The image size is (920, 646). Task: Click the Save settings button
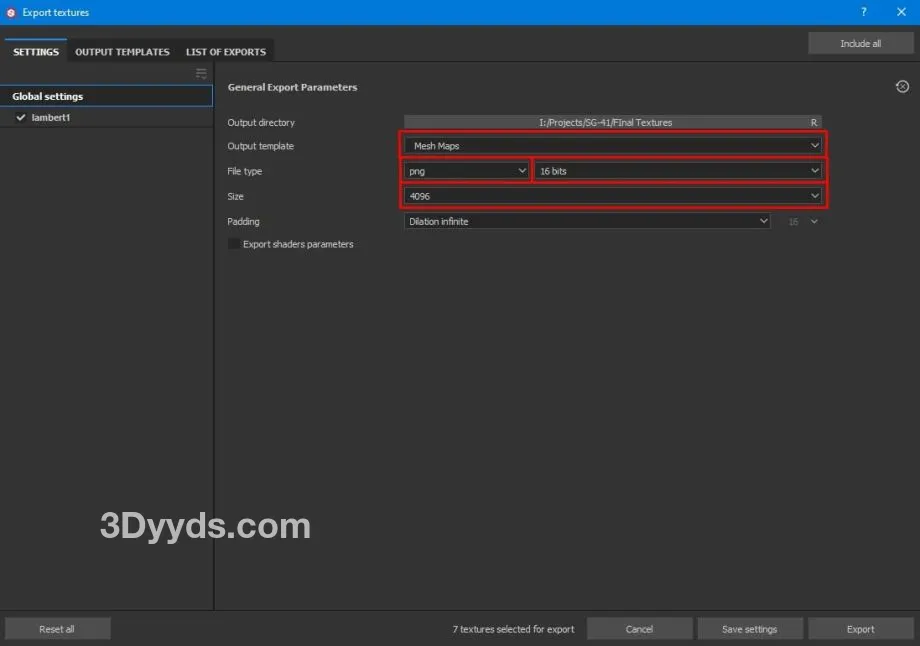(x=749, y=629)
